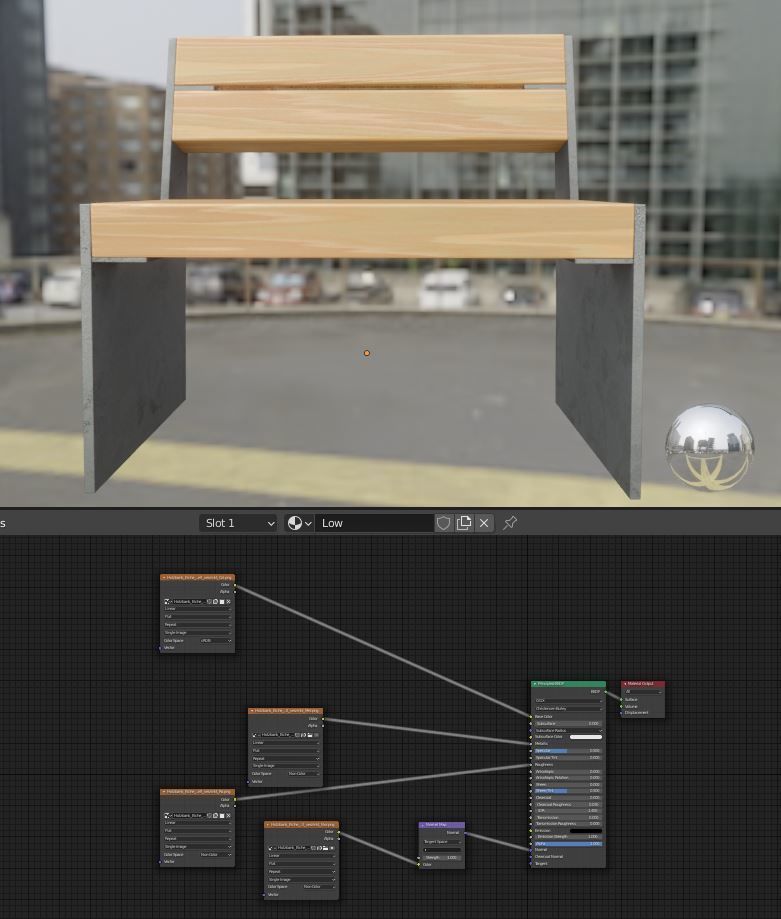
Task: Open Linear interpolation dropdown on the Base Color texture
Action: click(x=197, y=608)
